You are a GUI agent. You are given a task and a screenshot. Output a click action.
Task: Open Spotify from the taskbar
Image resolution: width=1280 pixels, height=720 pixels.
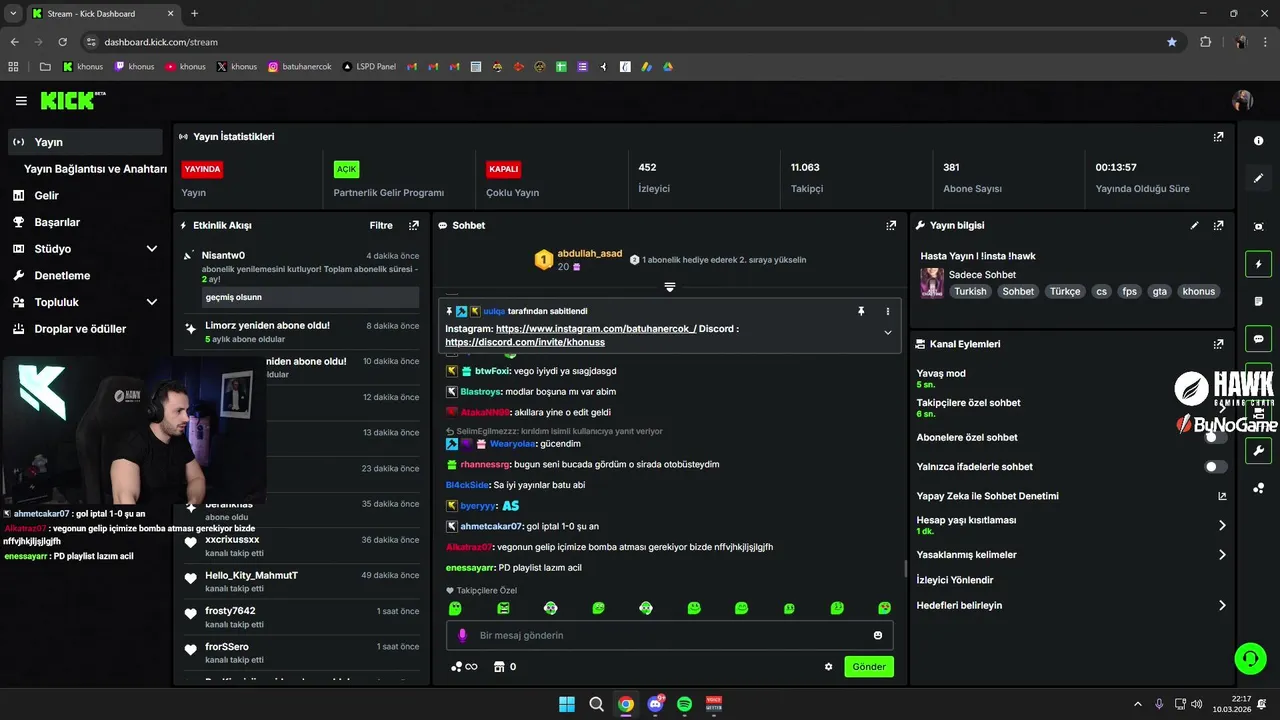(684, 704)
